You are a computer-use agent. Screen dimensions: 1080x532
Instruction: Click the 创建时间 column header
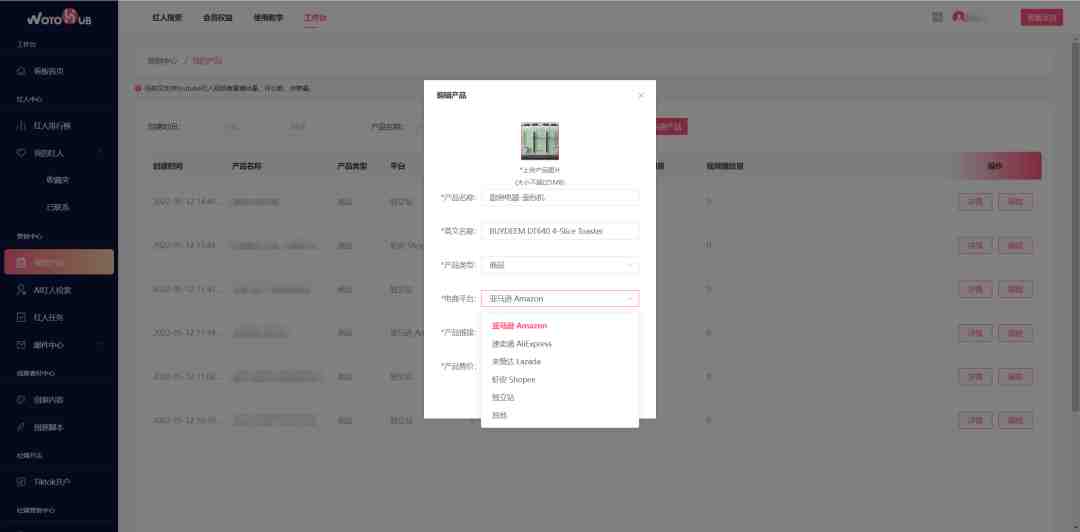pyautogui.click(x=168, y=167)
